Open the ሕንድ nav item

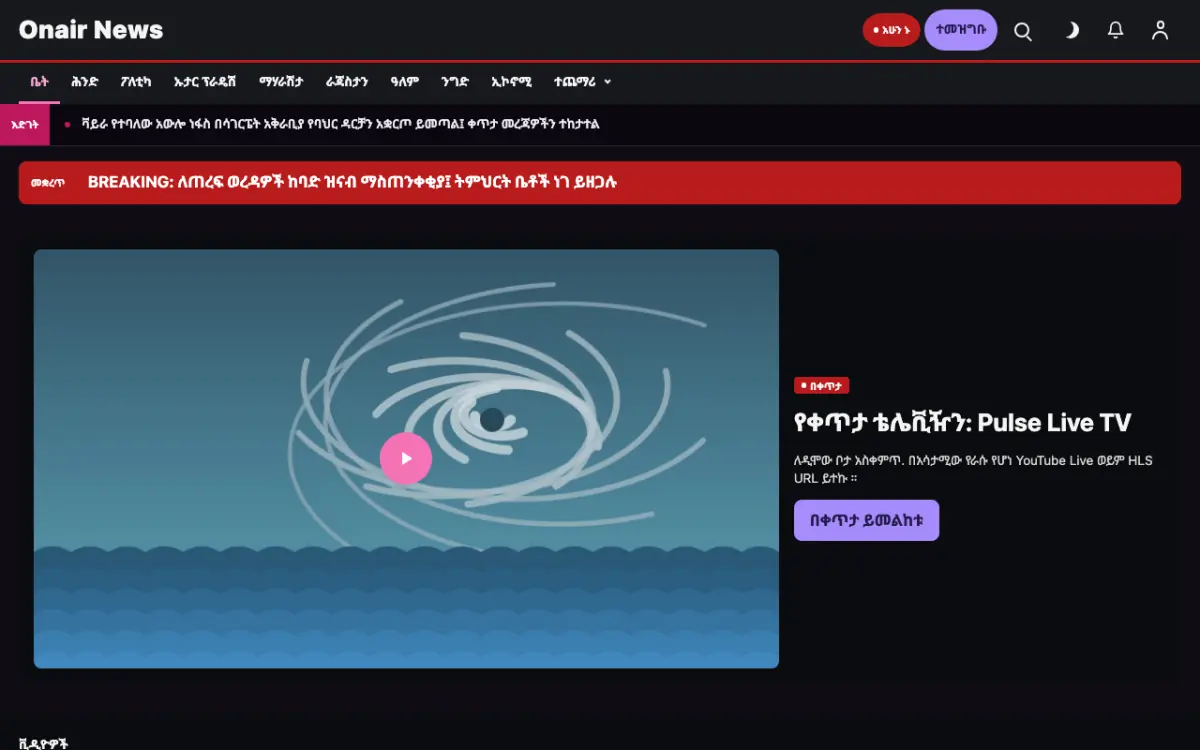[x=85, y=82]
